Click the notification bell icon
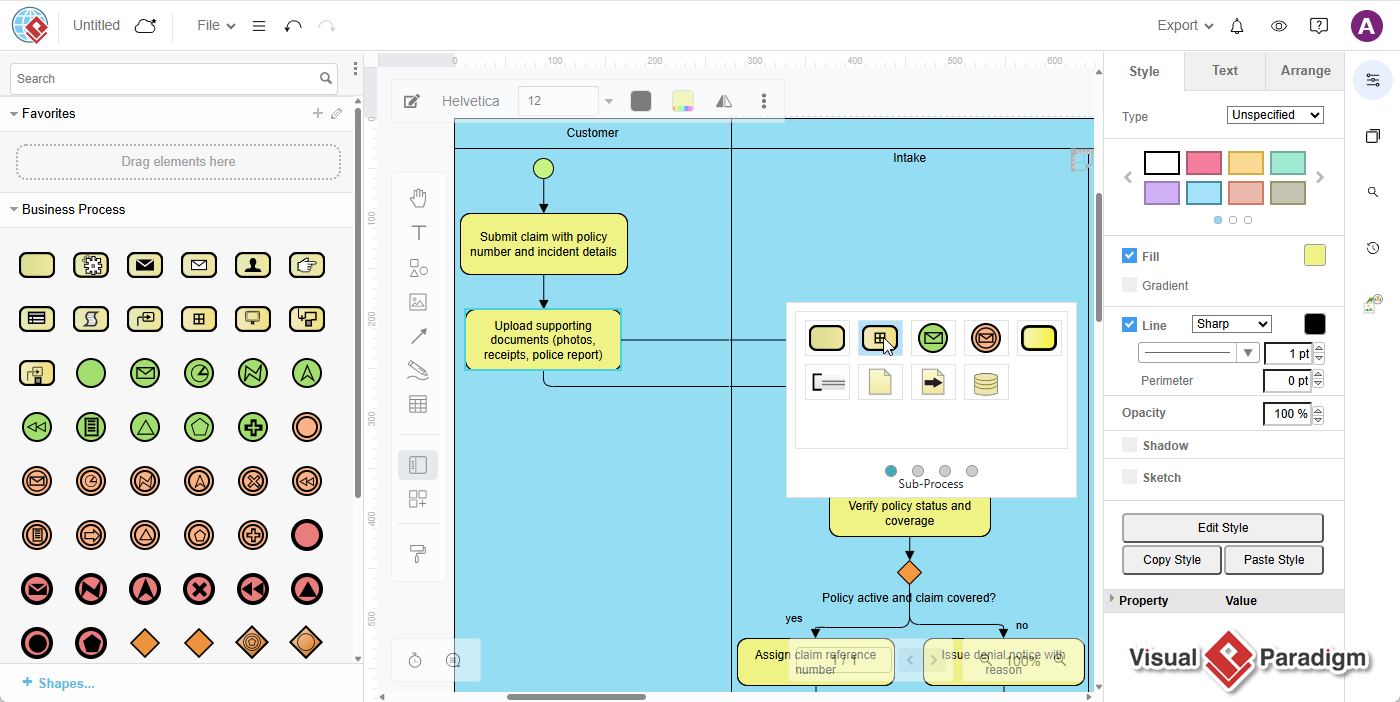 click(x=1237, y=26)
